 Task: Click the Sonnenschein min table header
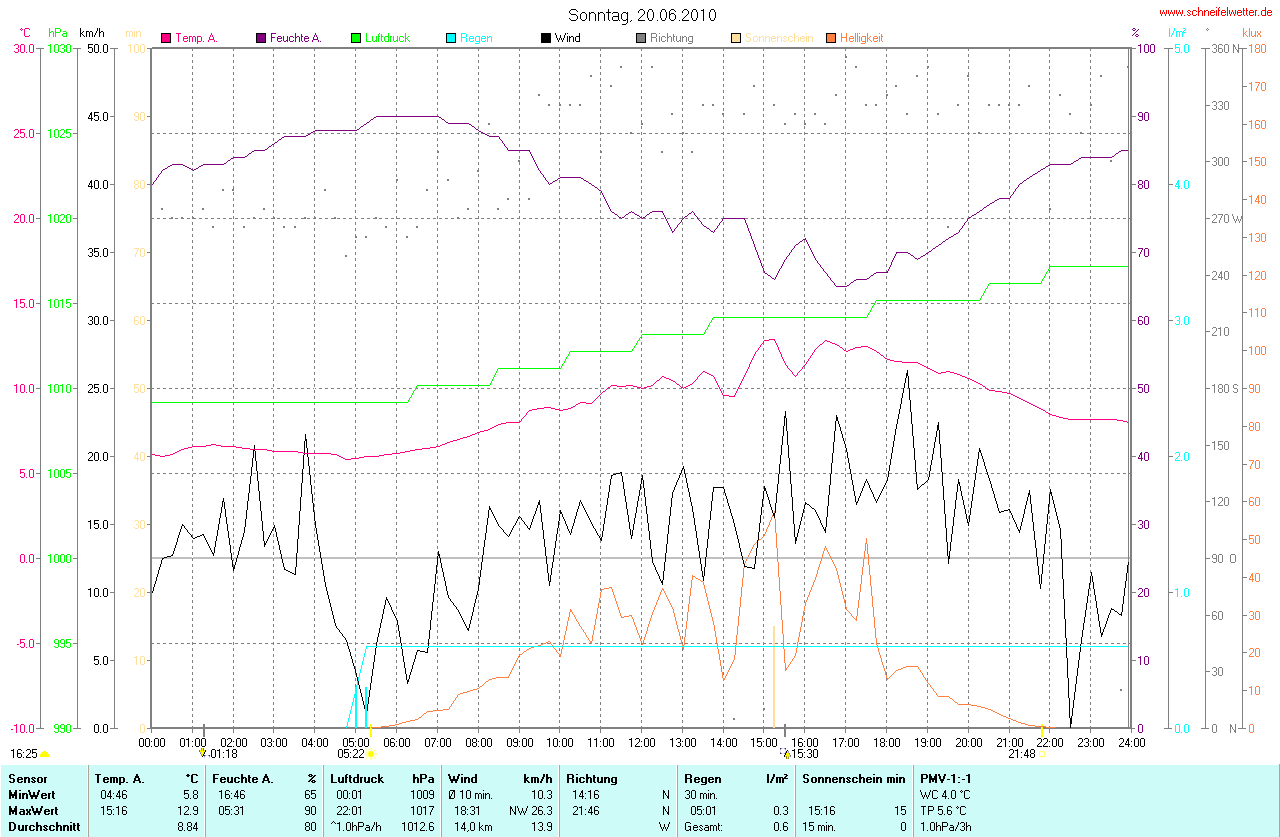pos(853,778)
